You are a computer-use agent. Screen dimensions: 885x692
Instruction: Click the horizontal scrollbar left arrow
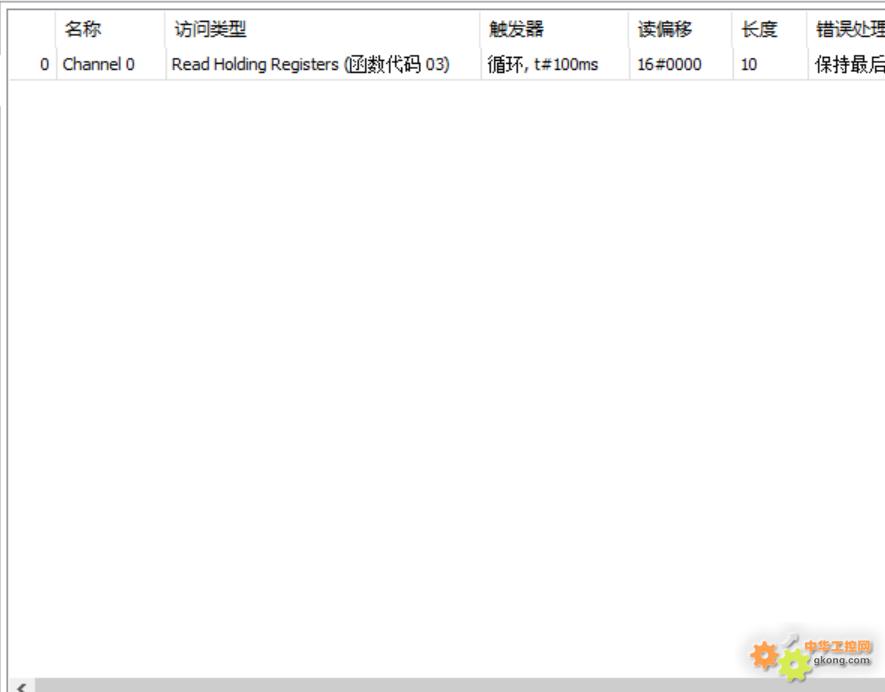click(x=21, y=686)
